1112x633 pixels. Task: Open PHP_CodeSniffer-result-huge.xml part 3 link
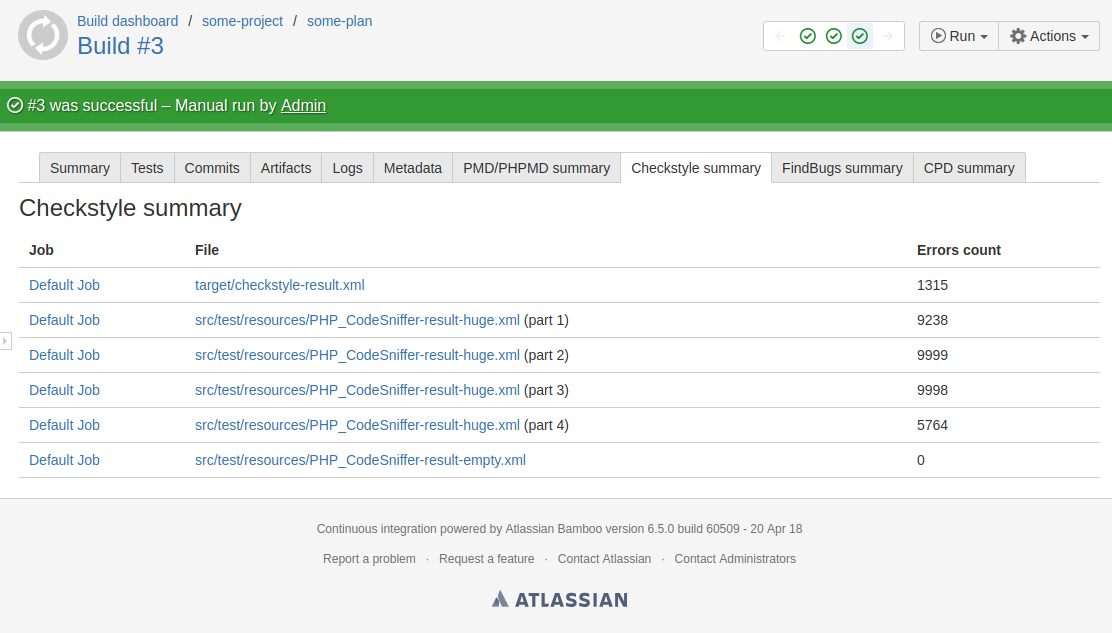pos(357,391)
